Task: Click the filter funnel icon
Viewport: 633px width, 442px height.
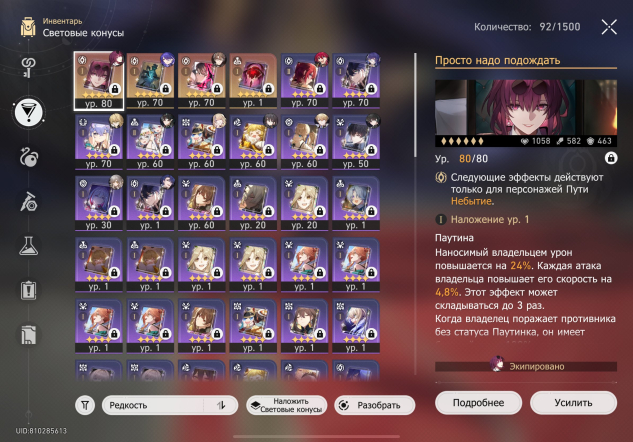Action: click(85, 405)
